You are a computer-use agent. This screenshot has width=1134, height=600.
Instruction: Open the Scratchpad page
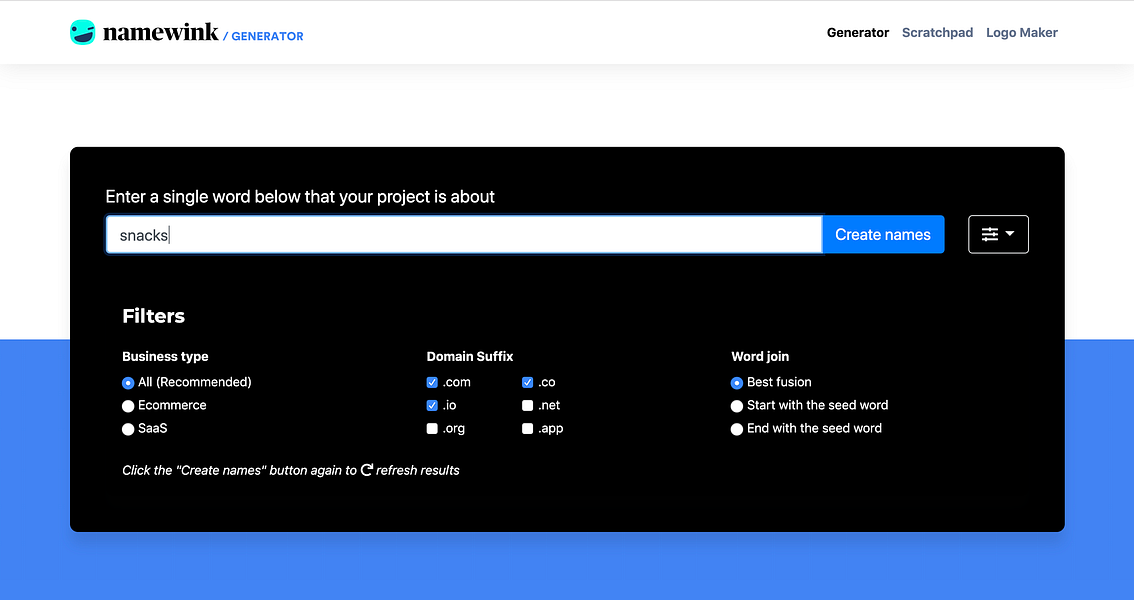[x=937, y=32]
